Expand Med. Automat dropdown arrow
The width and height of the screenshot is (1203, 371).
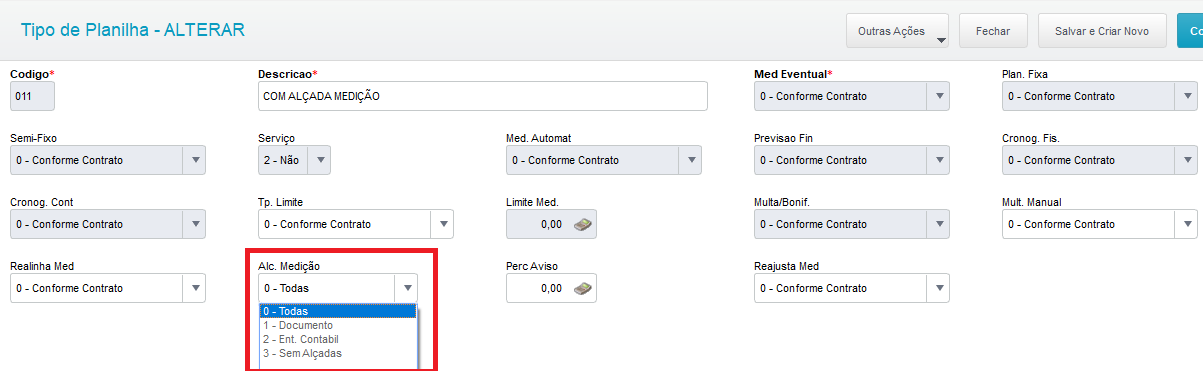pyautogui.click(x=690, y=160)
